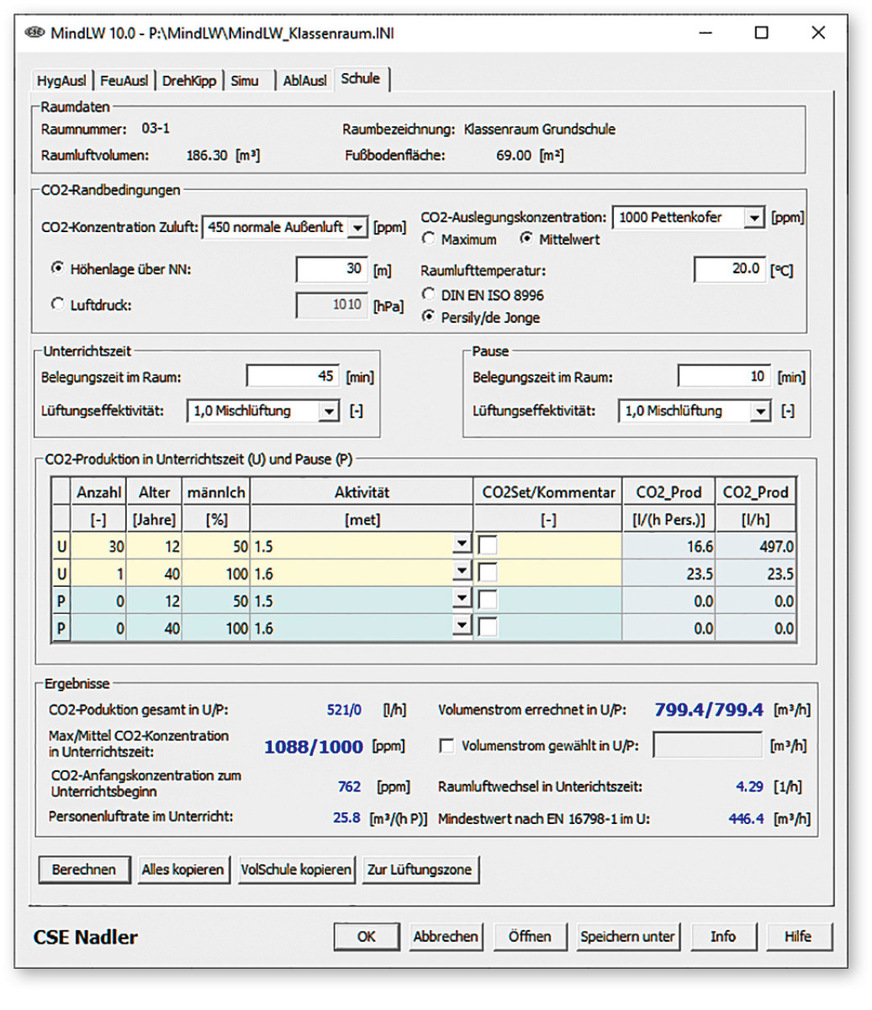Open activity dropdown arrow in first P row
872x1010 pixels.
click(x=461, y=599)
